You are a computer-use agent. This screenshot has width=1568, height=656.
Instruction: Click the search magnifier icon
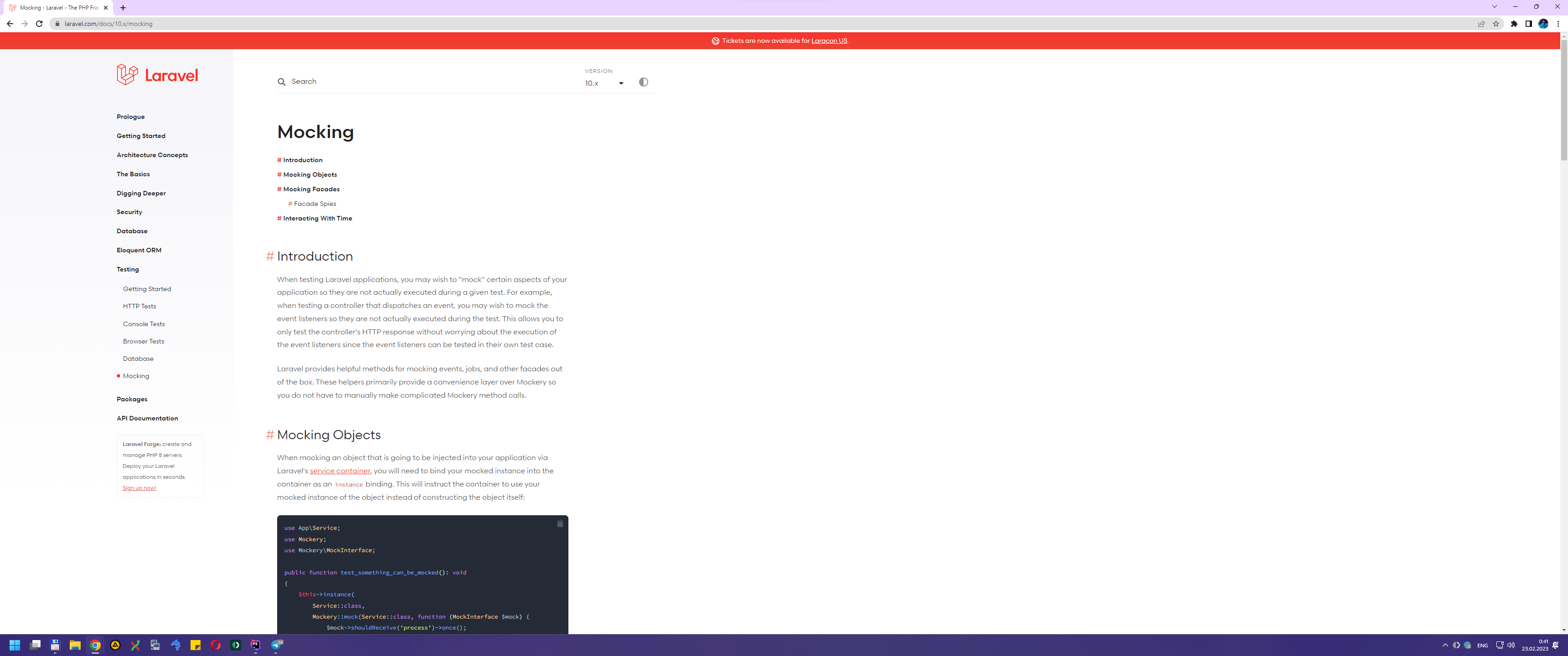click(281, 82)
